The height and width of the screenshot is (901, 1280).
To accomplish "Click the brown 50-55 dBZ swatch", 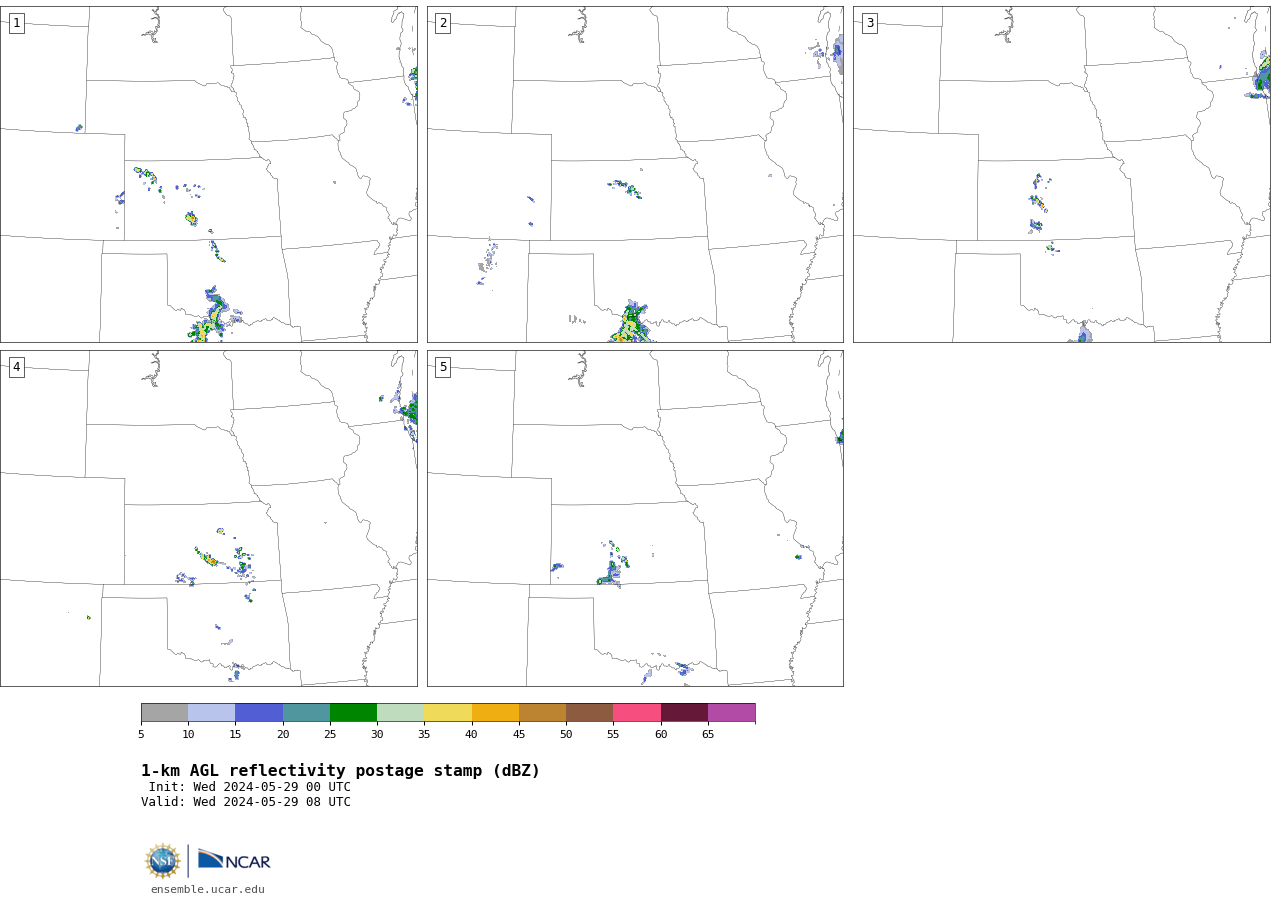I will pyautogui.click(x=589, y=713).
